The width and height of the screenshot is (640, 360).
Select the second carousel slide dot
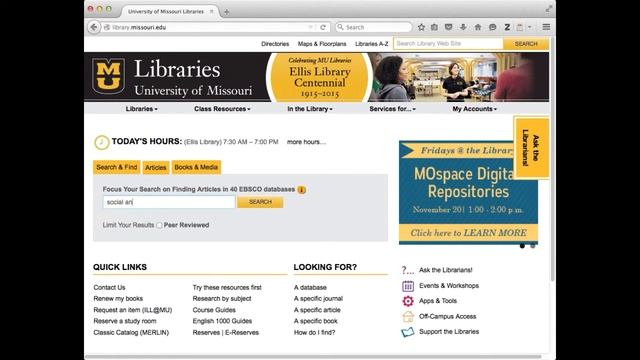tap(533, 246)
